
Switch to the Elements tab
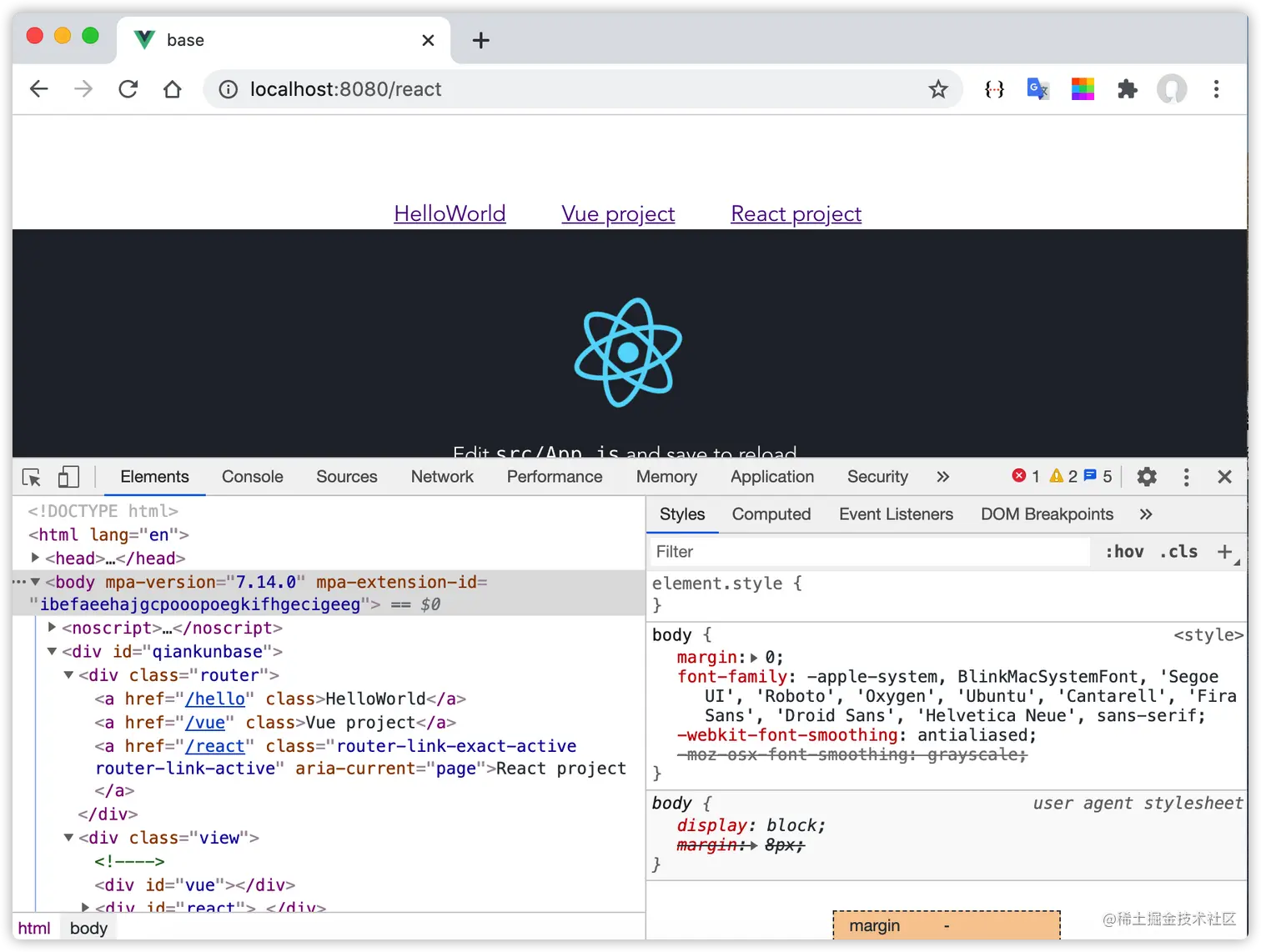(154, 477)
